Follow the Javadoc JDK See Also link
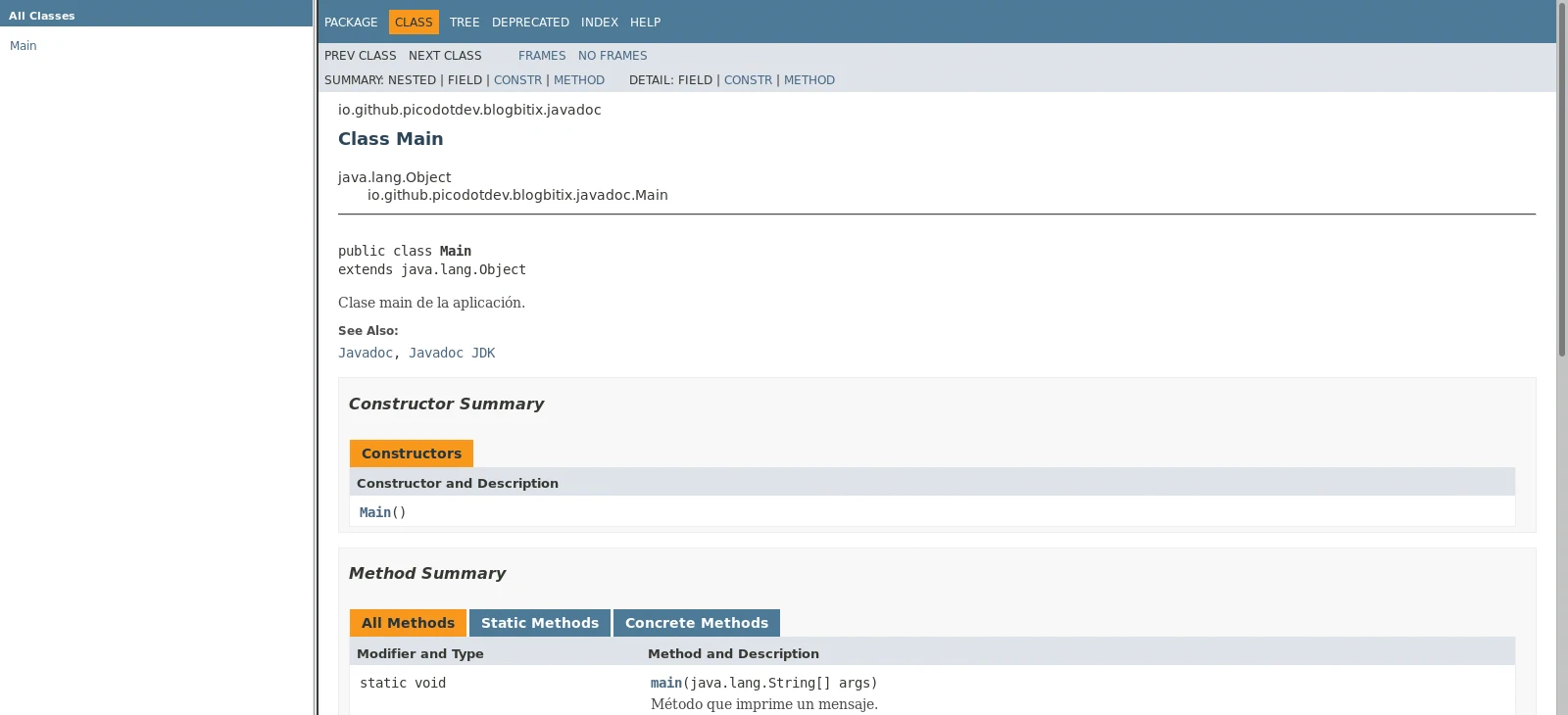This screenshot has width=1568, height=715. (452, 353)
